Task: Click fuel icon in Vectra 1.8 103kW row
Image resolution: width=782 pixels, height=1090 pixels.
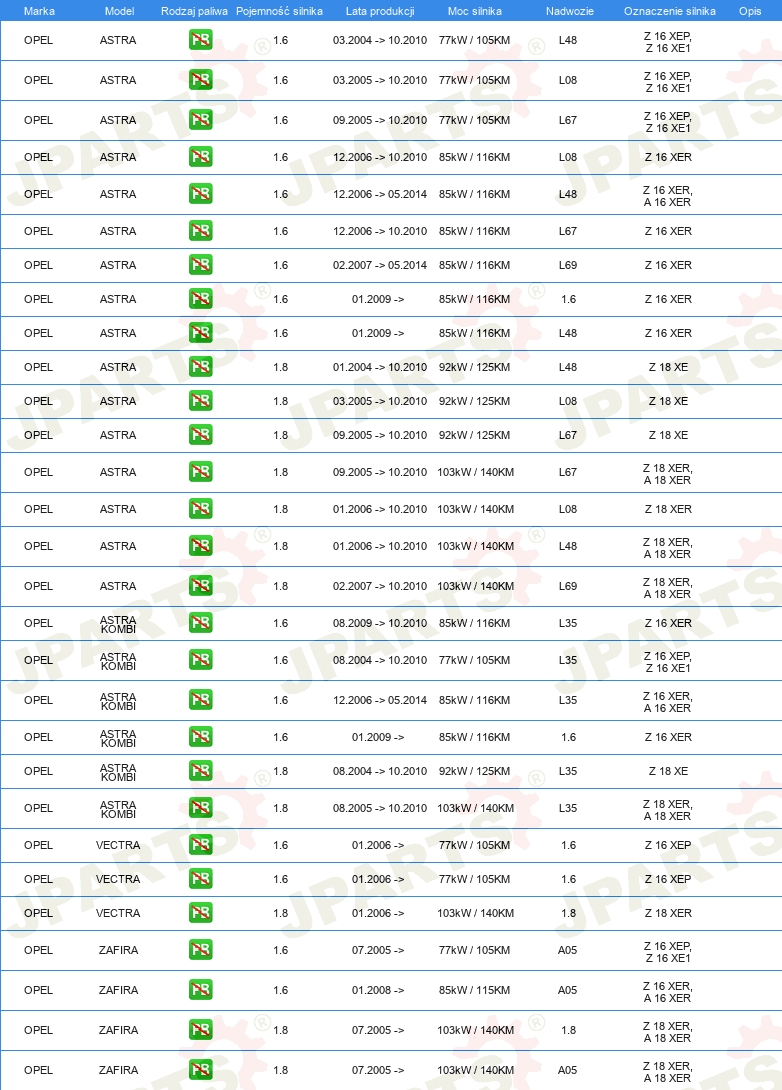Action: click(x=201, y=913)
